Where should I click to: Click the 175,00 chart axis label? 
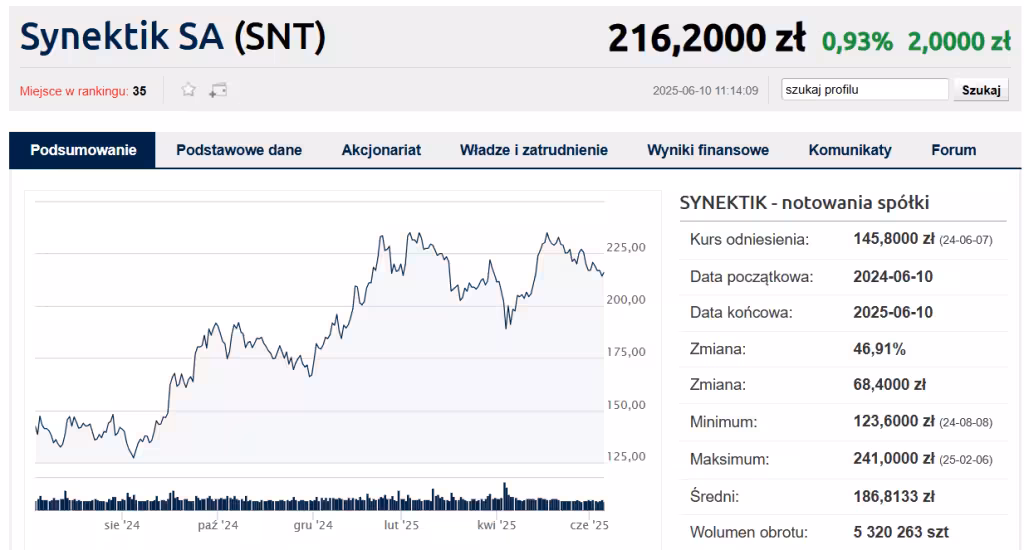pyautogui.click(x=626, y=352)
